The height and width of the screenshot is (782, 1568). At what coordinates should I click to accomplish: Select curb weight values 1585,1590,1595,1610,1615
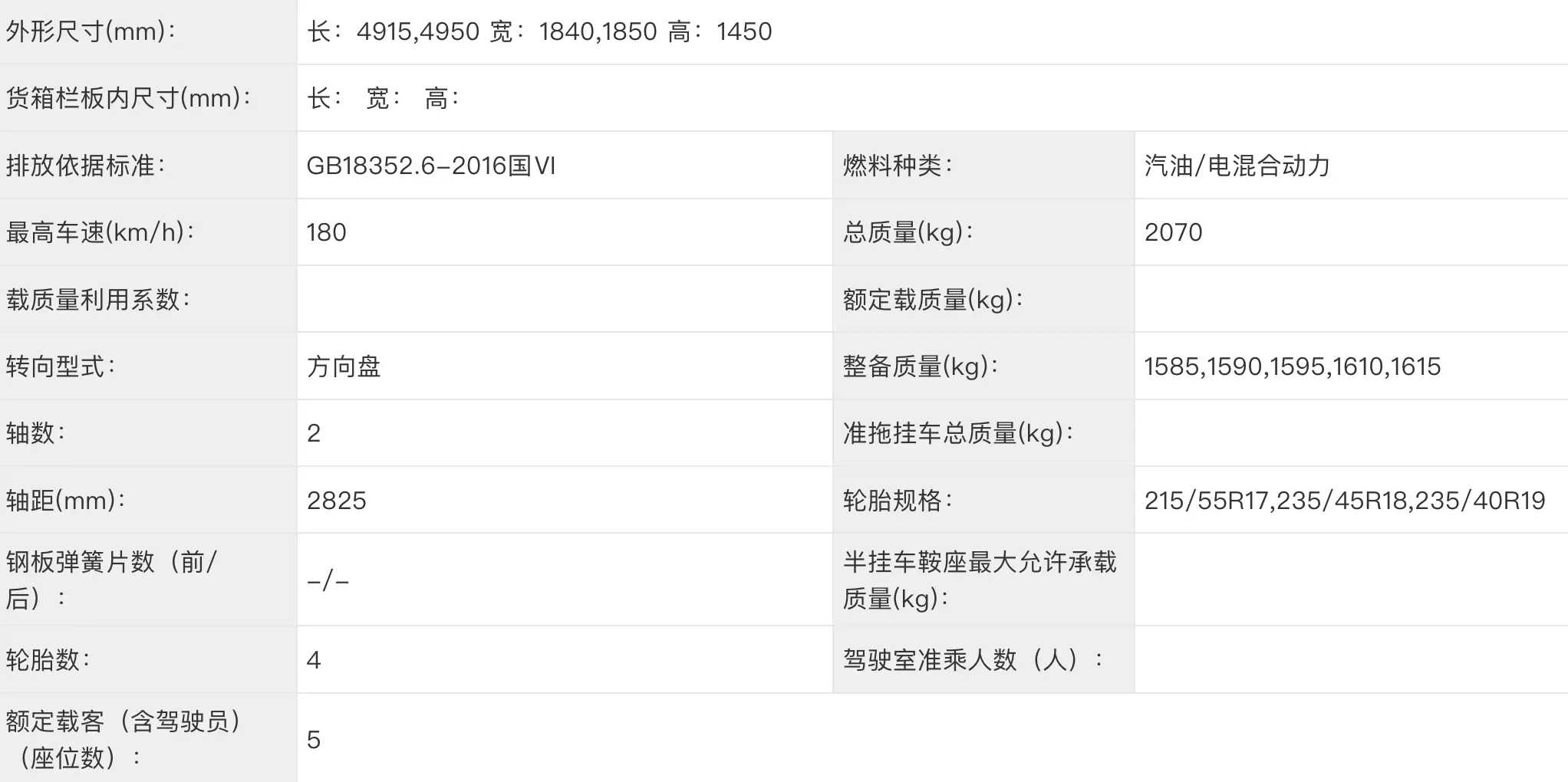1292,366
